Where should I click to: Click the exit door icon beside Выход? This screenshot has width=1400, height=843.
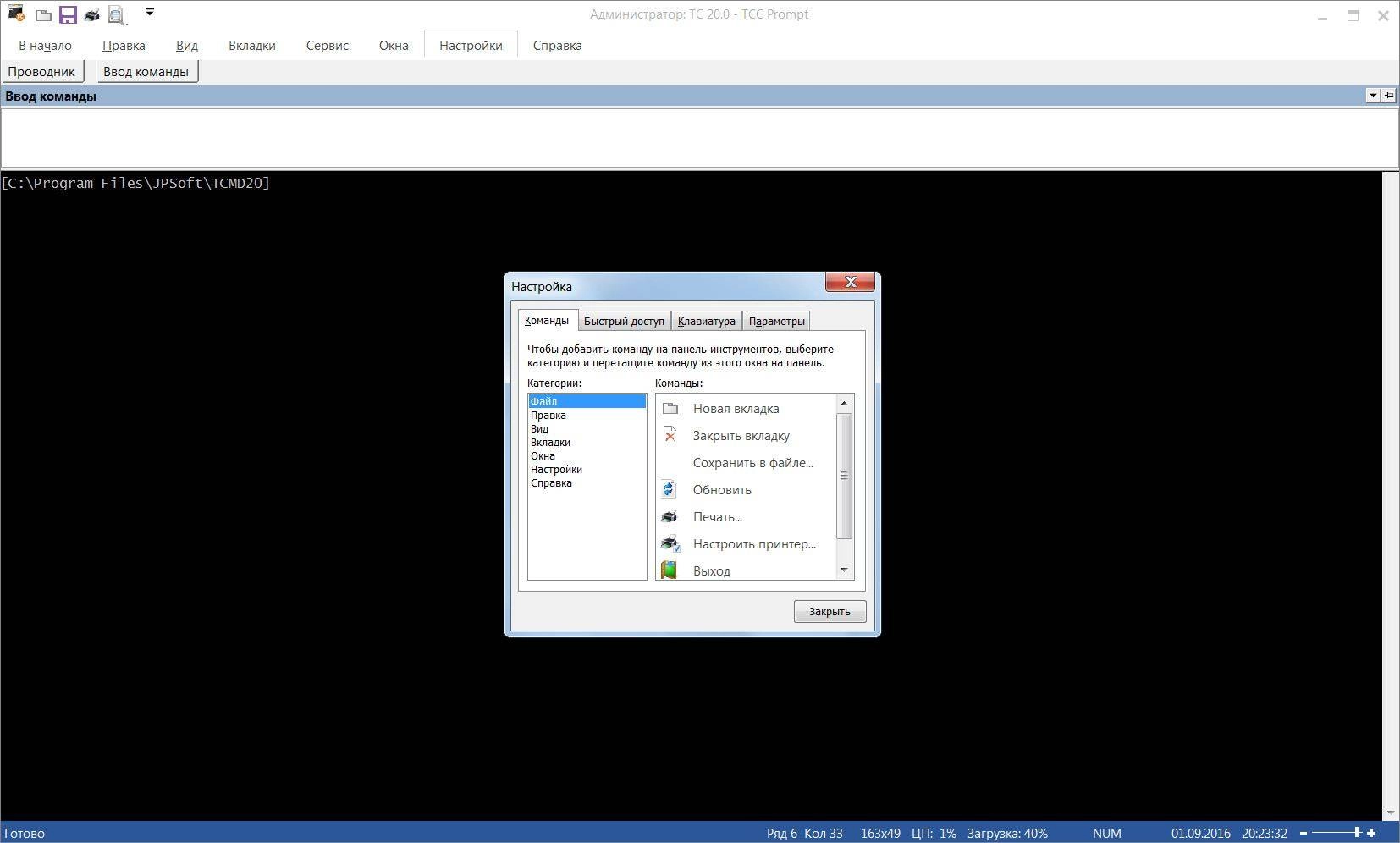pos(669,570)
